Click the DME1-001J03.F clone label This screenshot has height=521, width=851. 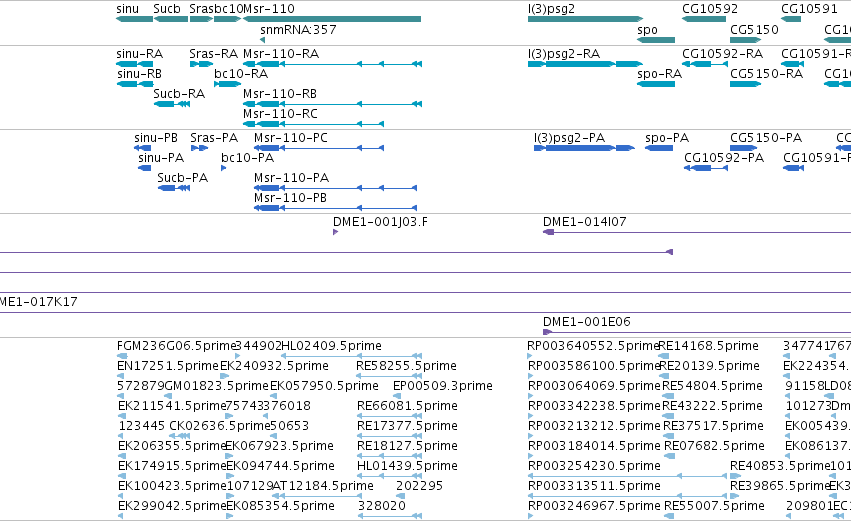(380, 222)
